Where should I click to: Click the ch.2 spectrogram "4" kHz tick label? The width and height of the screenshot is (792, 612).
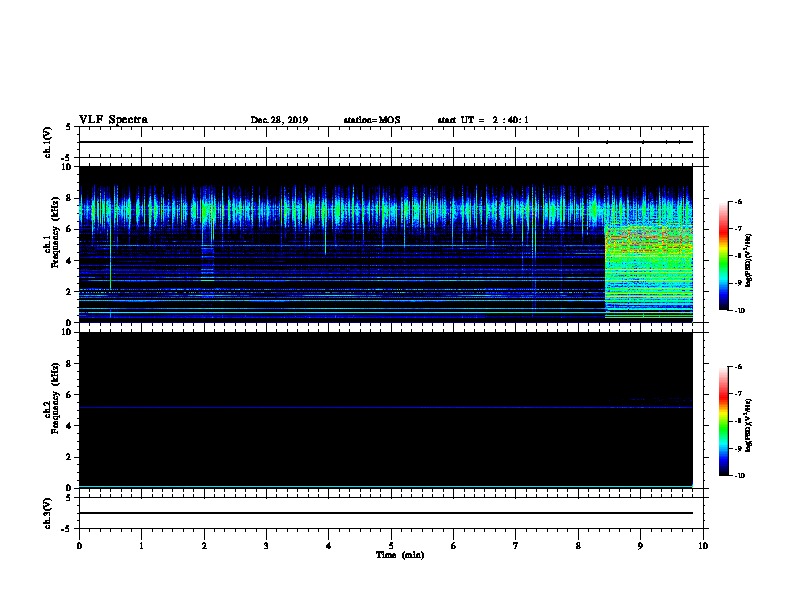coord(70,426)
